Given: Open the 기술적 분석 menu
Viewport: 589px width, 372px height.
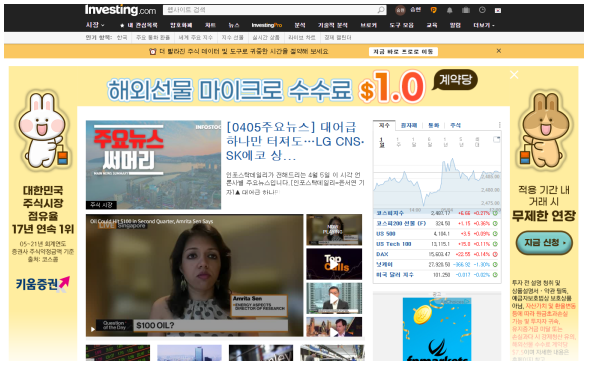Looking at the screenshot, I should click(x=332, y=26).
